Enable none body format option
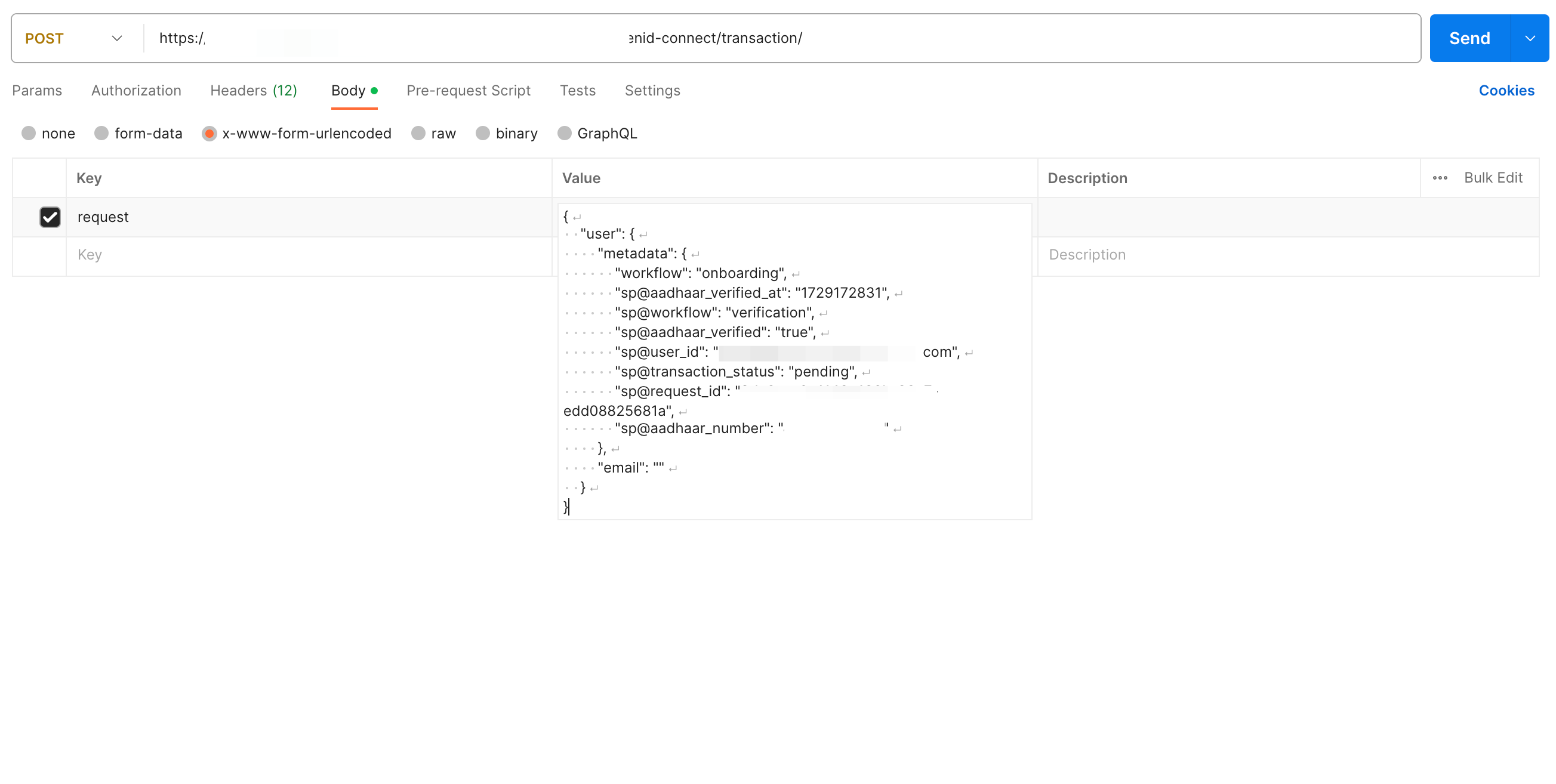This screenshot has height=784, width=1556. tap(29, 133)
